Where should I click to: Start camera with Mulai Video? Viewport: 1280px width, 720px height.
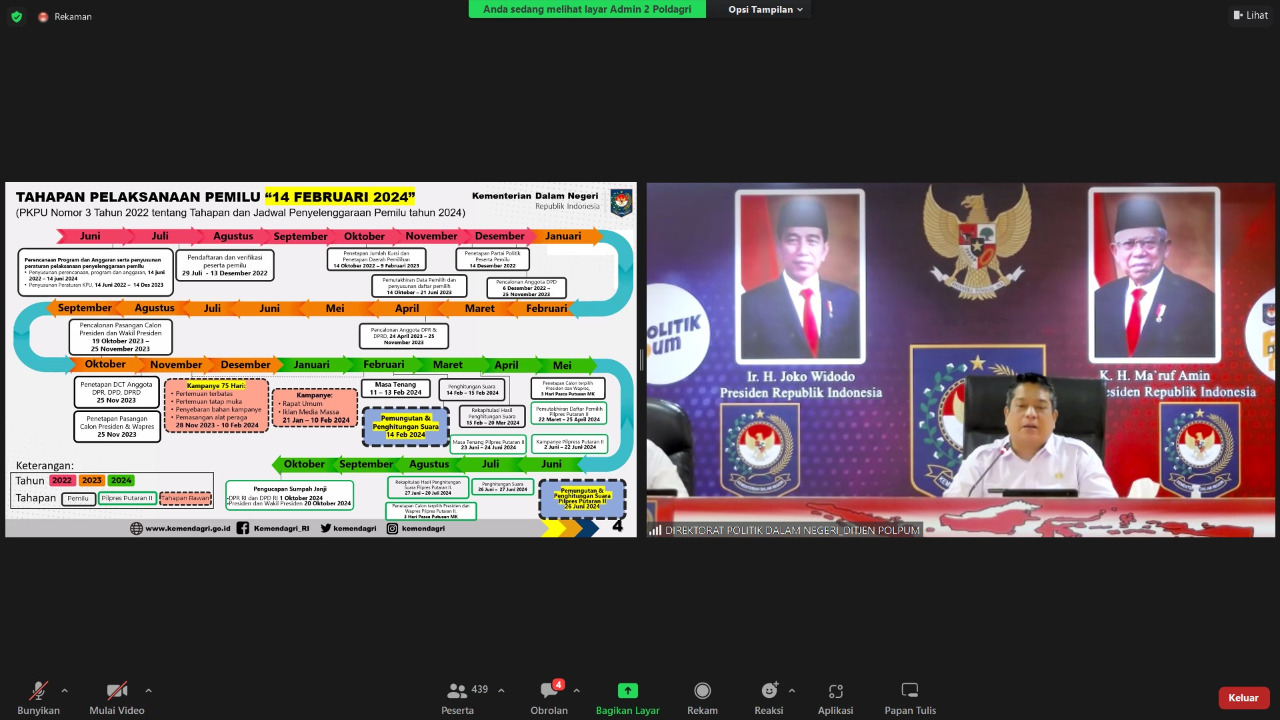117,698
